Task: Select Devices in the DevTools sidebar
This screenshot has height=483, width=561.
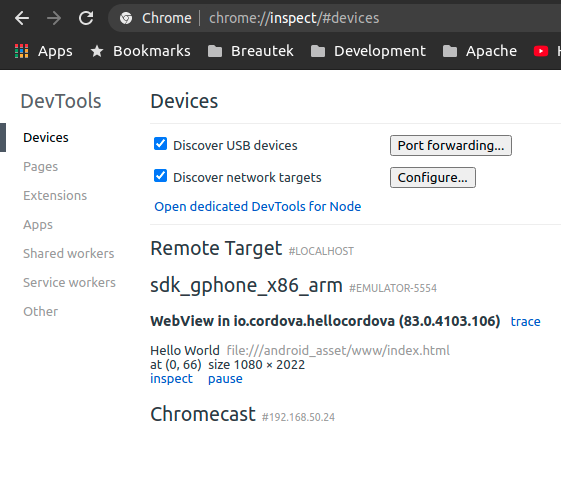Action: tap(46, 138)
